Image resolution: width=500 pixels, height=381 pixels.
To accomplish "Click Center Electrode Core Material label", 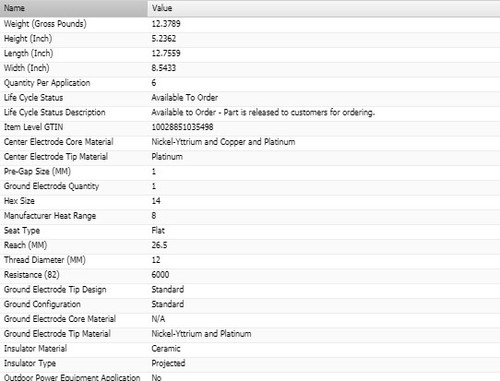I will (59, 142).
